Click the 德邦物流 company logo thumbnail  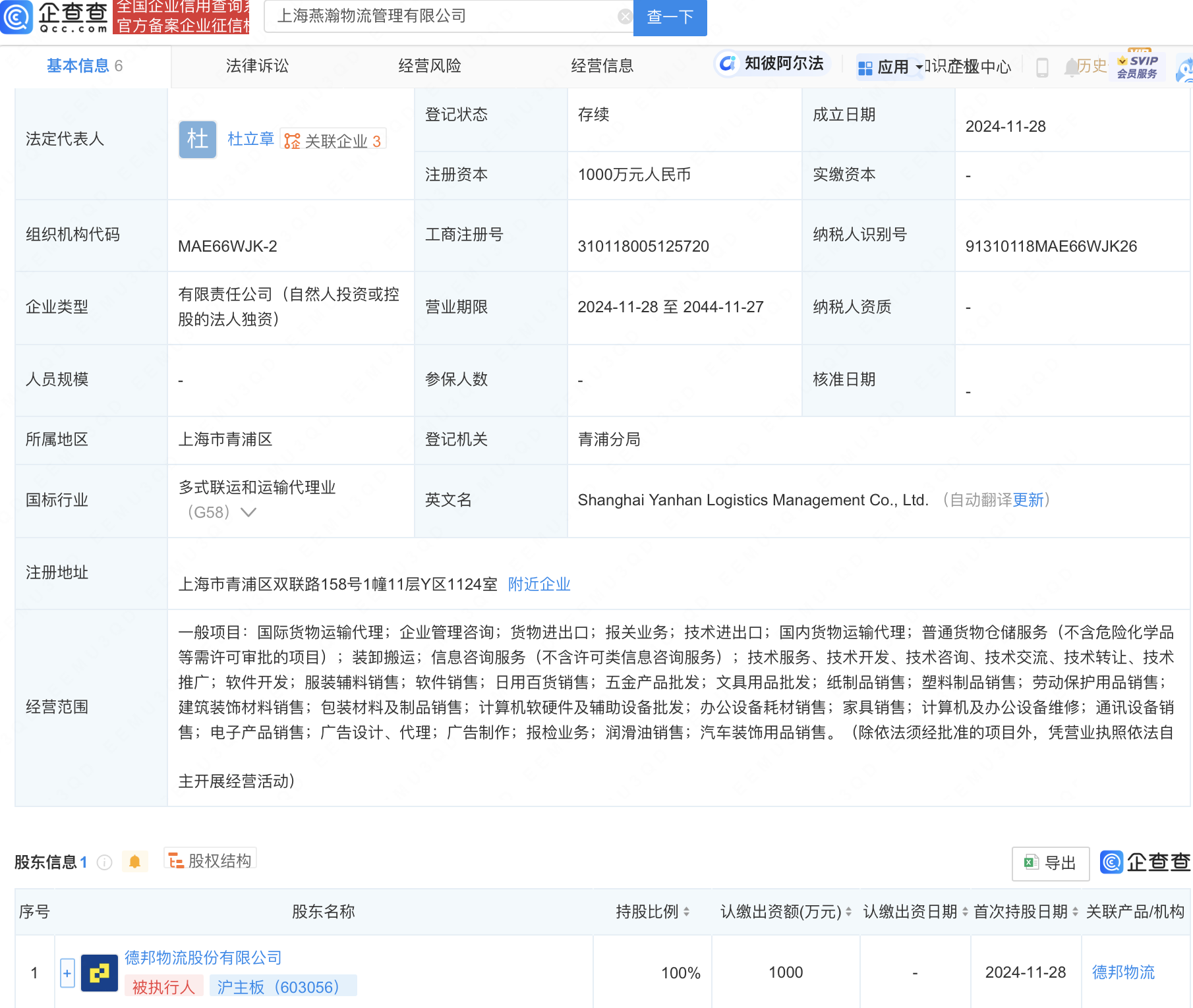tap(100, 973)
